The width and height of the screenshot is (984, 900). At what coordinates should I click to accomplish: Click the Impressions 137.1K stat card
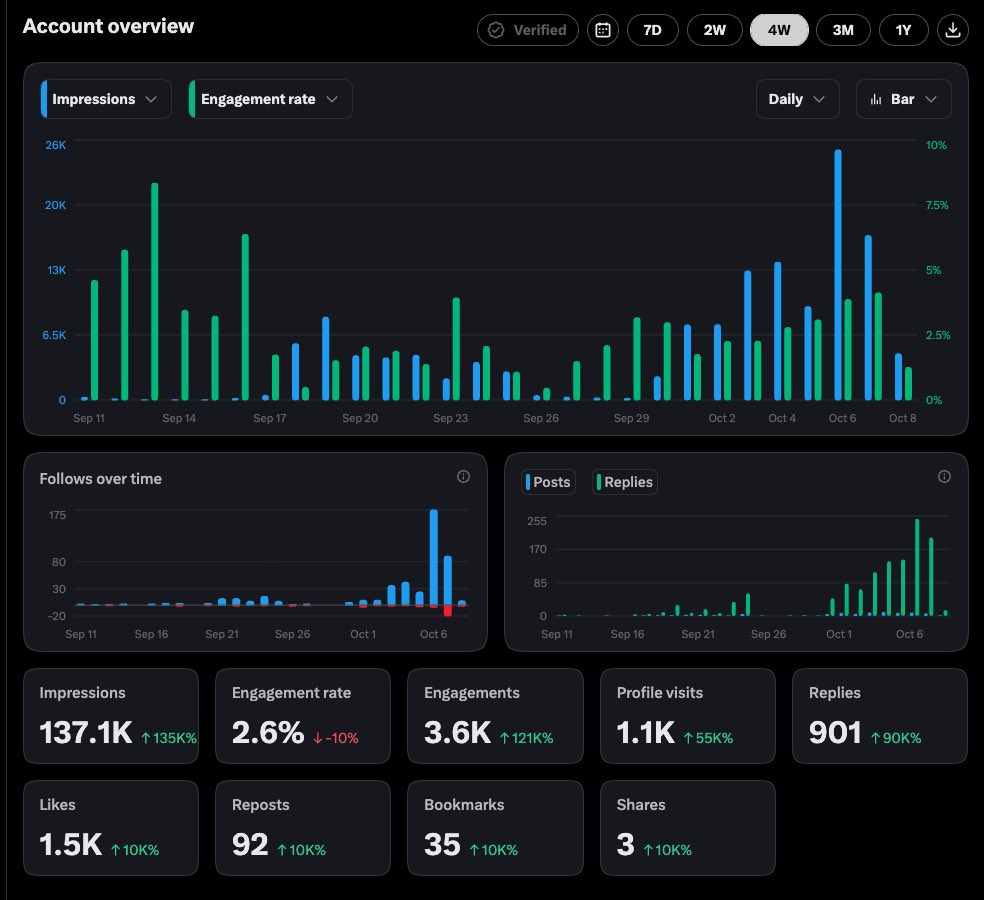(111, 716)
